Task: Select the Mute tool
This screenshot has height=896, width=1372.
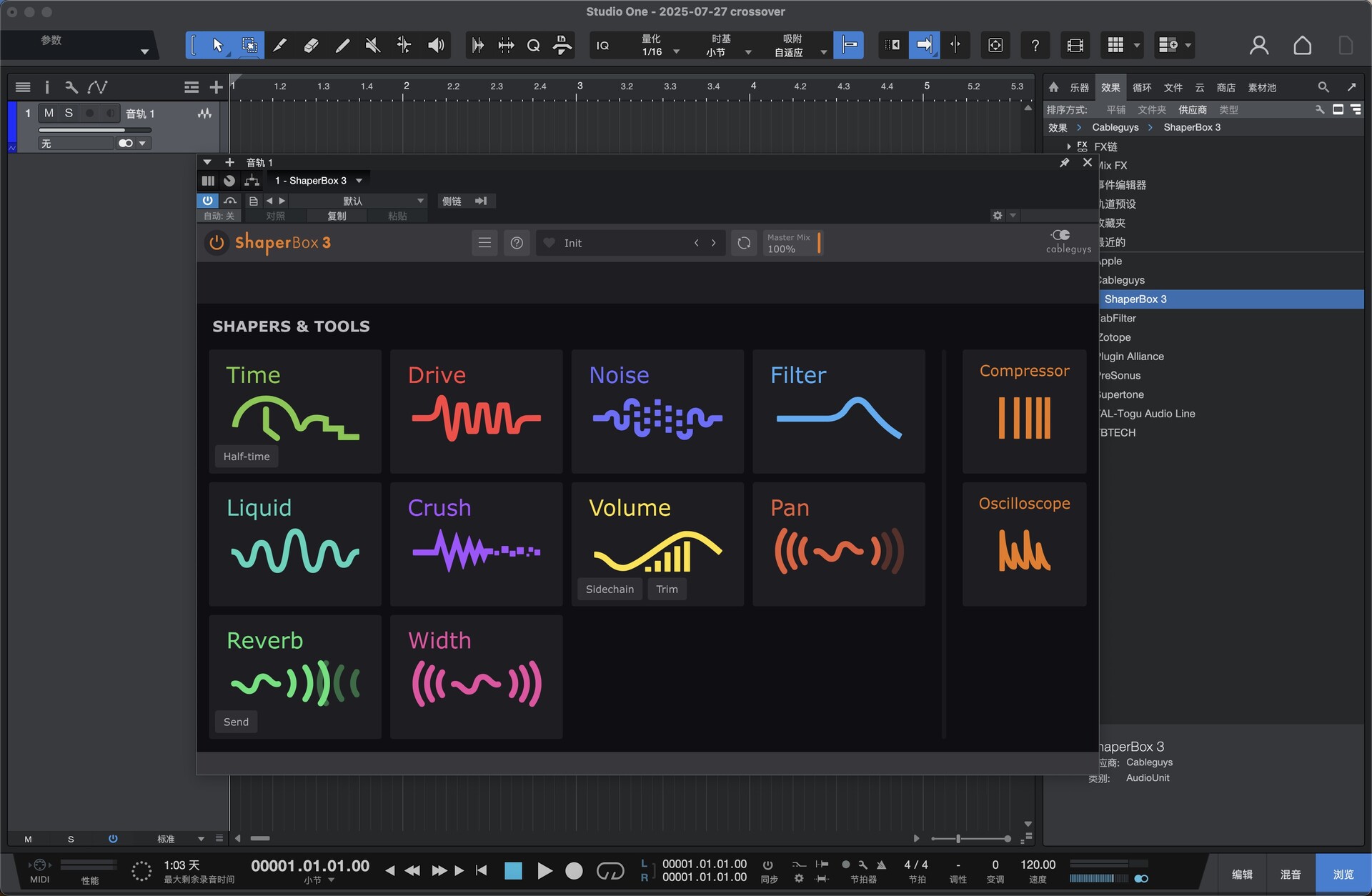Action: 372,46
